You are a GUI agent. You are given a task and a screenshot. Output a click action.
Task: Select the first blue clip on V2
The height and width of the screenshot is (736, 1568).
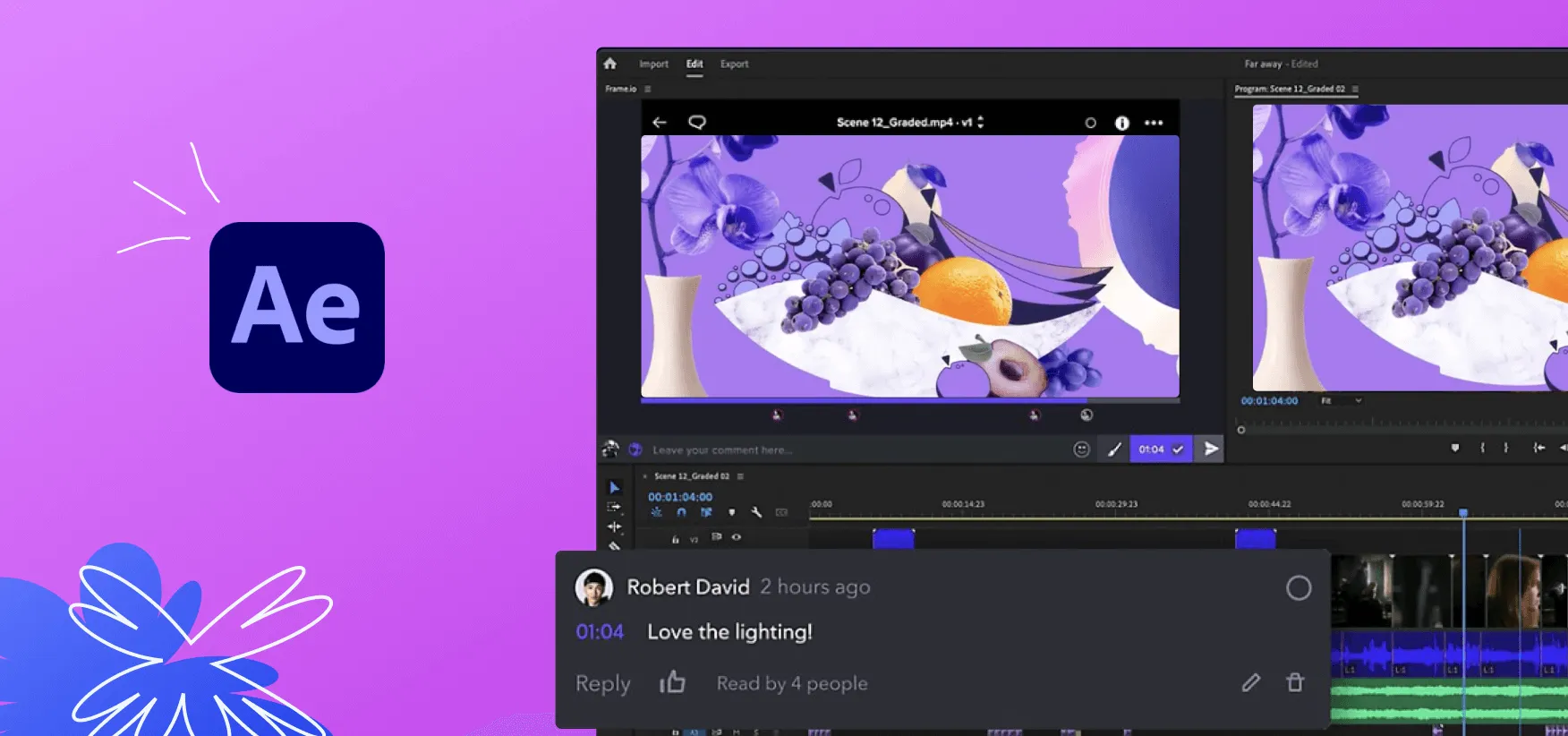pos(893,538)
